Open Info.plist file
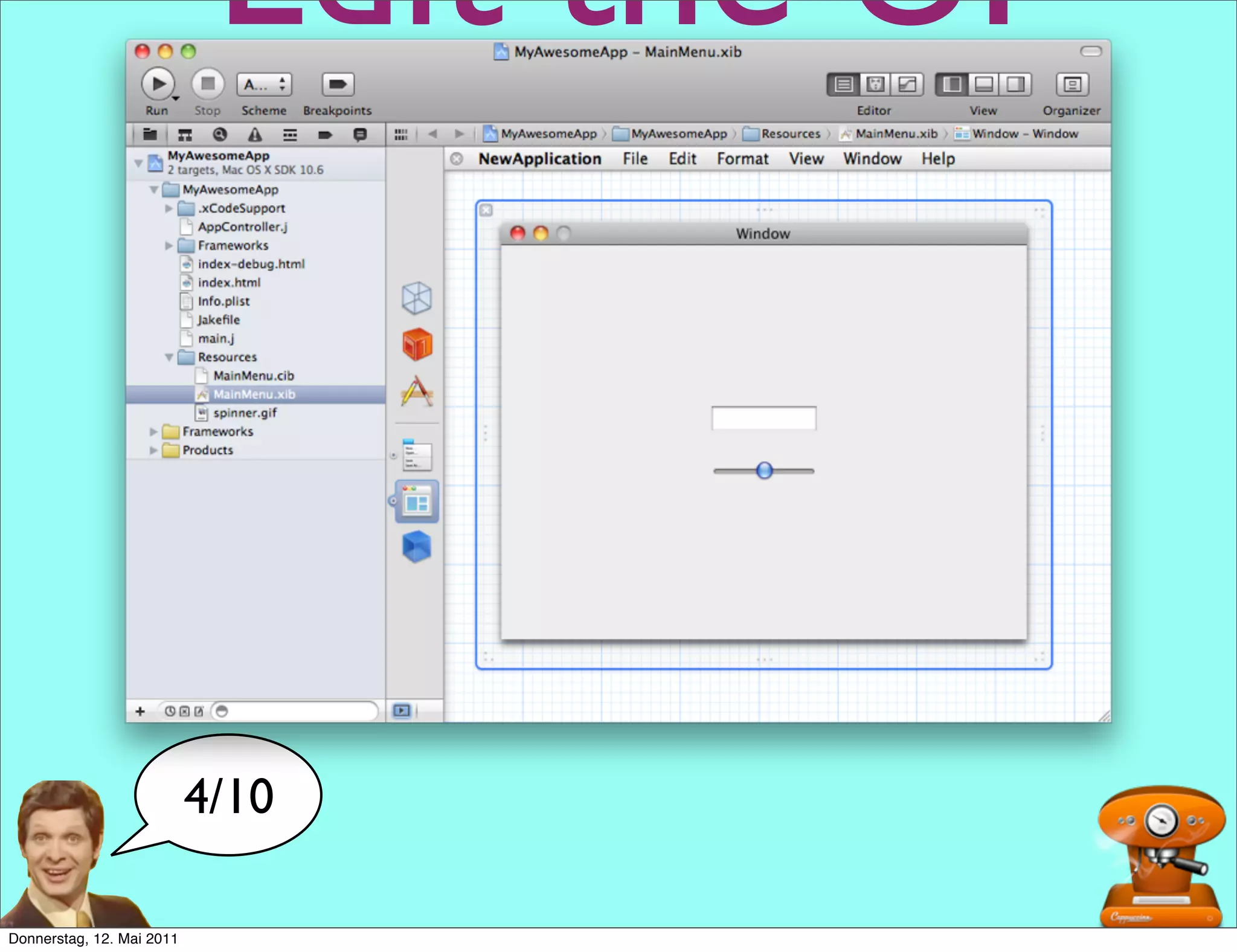 click(x=223, y=301)
